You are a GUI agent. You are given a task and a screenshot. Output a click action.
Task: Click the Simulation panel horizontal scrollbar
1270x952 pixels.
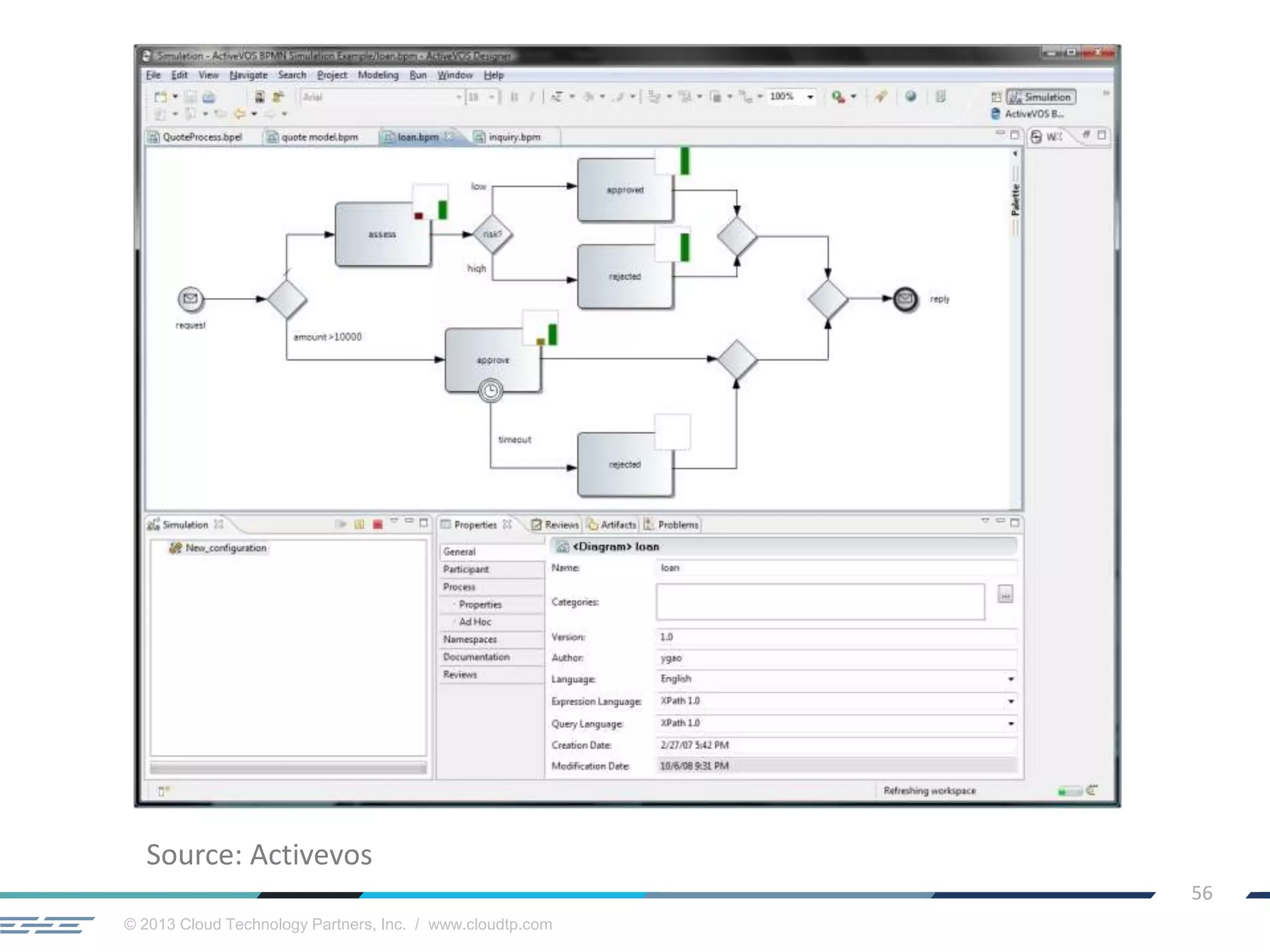(x=288, y=769)
